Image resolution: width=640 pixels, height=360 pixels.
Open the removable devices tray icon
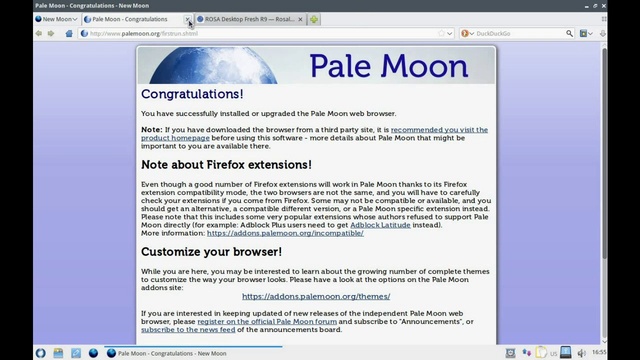(x=566, y=352)
